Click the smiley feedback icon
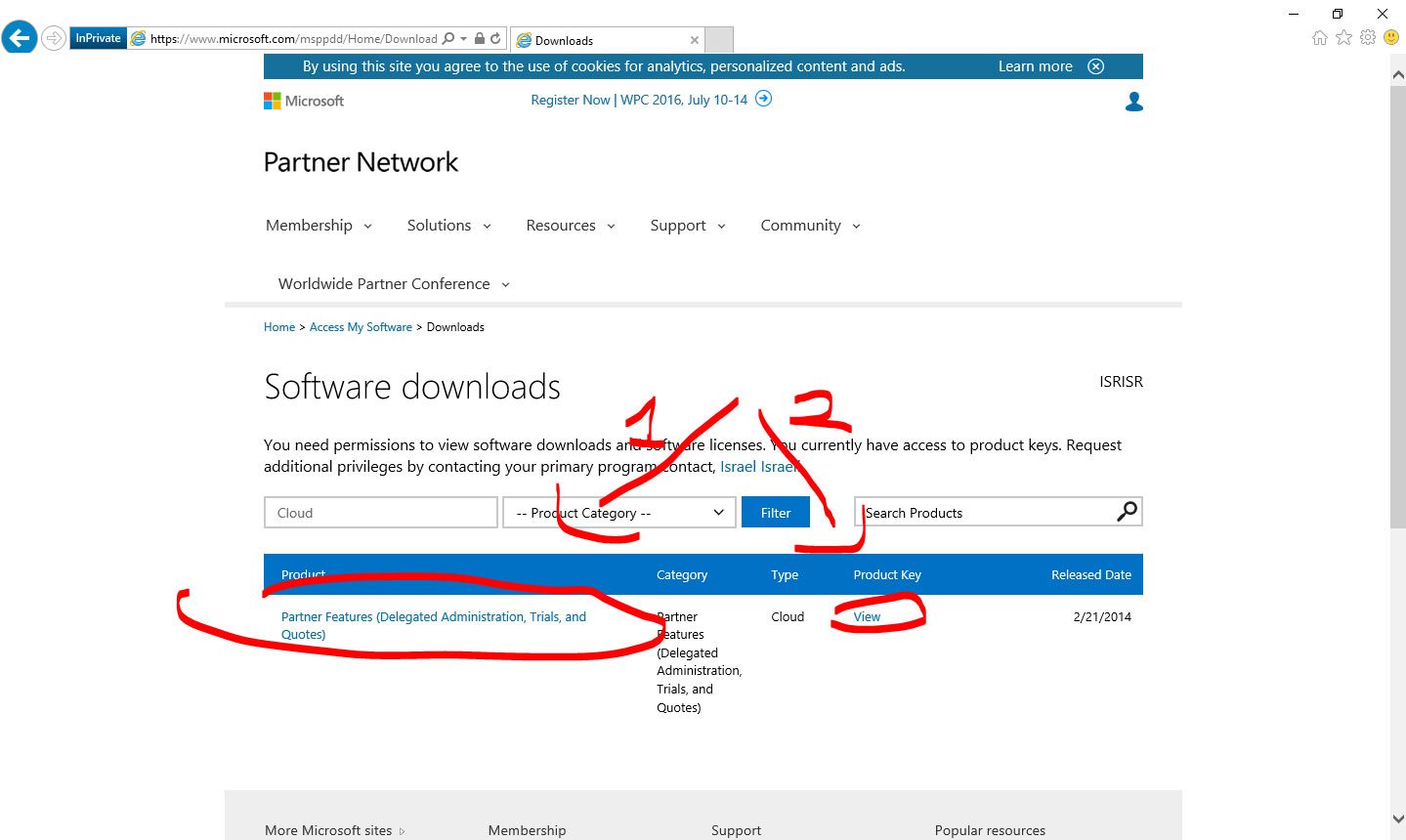This screenshot has width=1406, height=840. [x=1391, y=38]
